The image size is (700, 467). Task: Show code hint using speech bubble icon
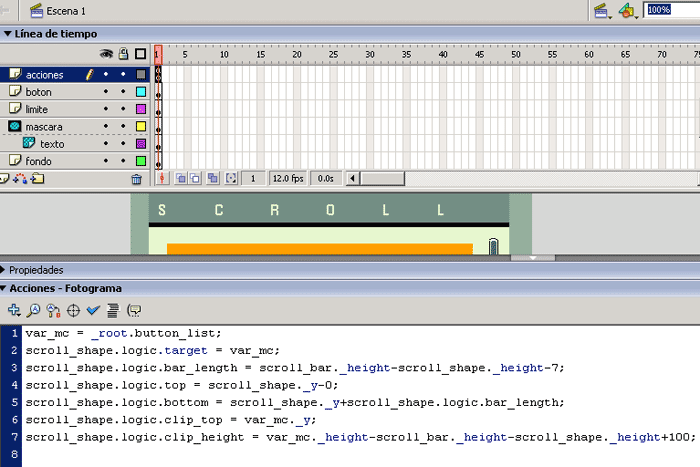point(134,310)
